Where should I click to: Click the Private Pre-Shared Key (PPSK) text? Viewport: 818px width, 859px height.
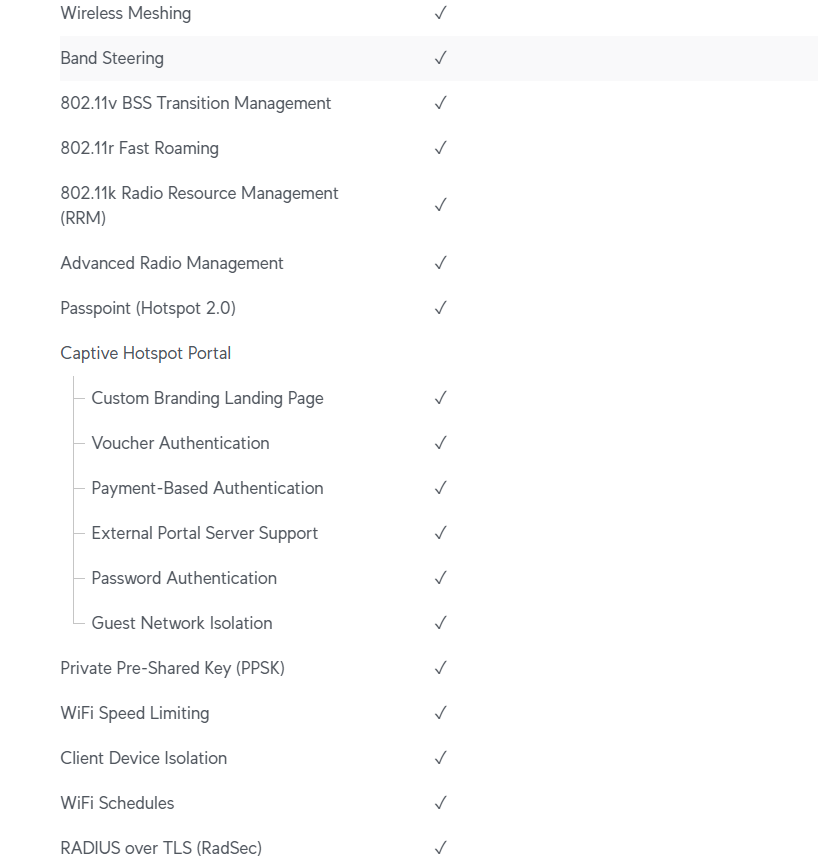click(172, 668)
